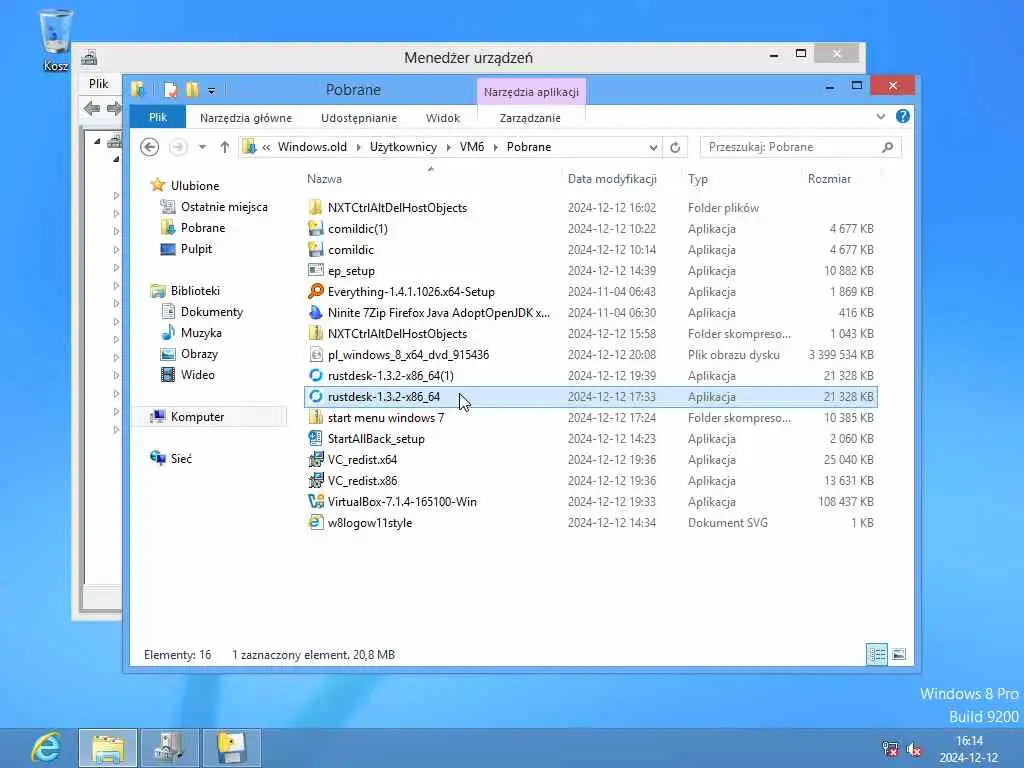
Task: Click New Folder icon in quick access toolbar
Action: tap(192, 89)
